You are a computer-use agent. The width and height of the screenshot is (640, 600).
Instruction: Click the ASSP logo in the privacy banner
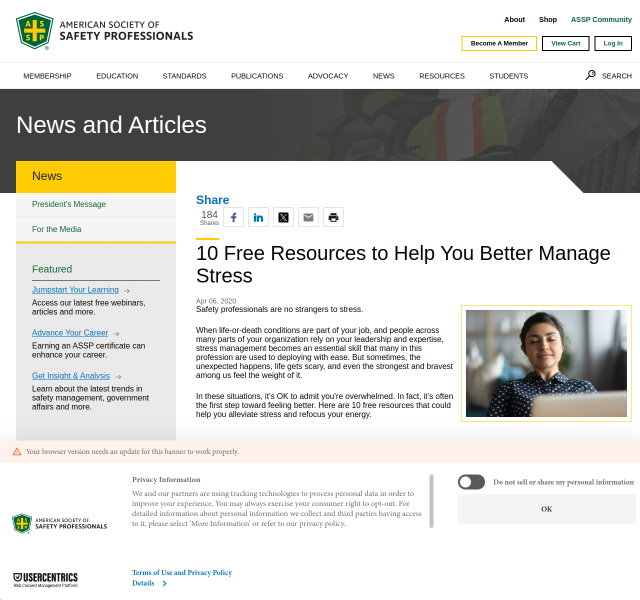(60, 523)
